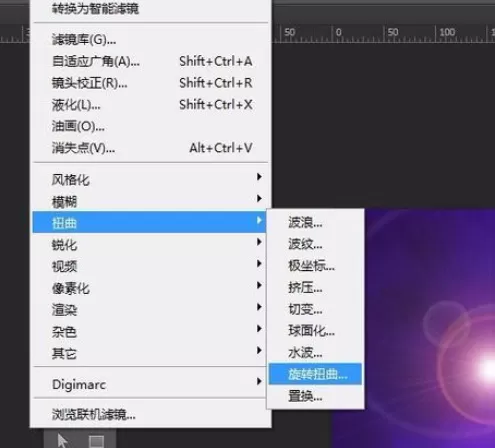495x448 pixels.
Task: Choose 转换为智能滤镜 menu entry
Action: coord(151,9)
